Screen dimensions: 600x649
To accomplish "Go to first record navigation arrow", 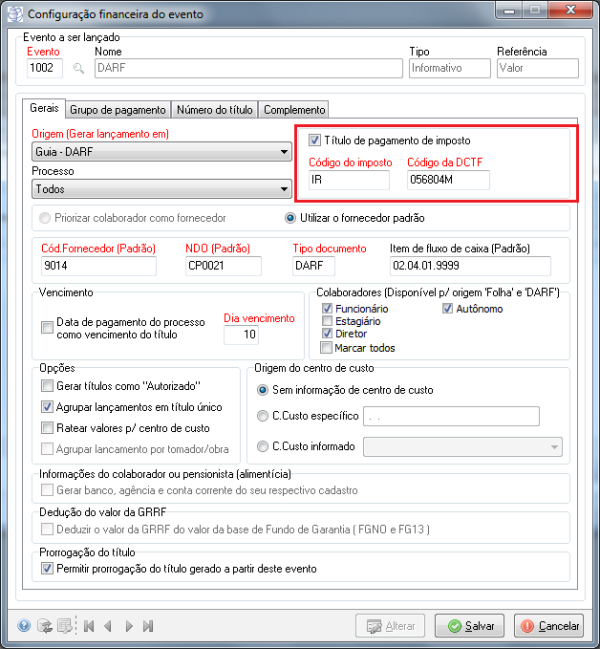I will coord(89,626).
